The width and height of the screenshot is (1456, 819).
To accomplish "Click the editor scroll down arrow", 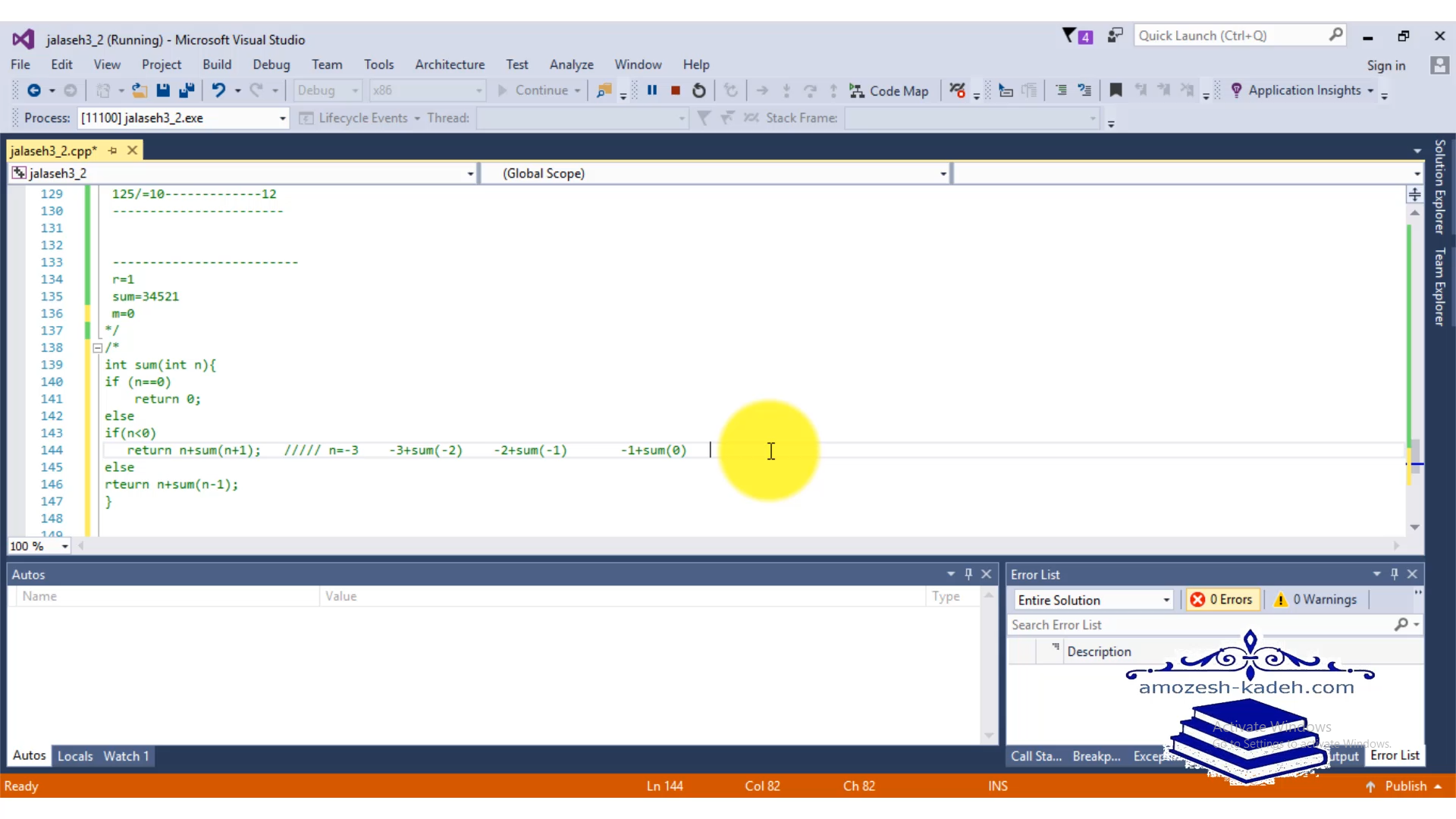I will point(1415,527).
